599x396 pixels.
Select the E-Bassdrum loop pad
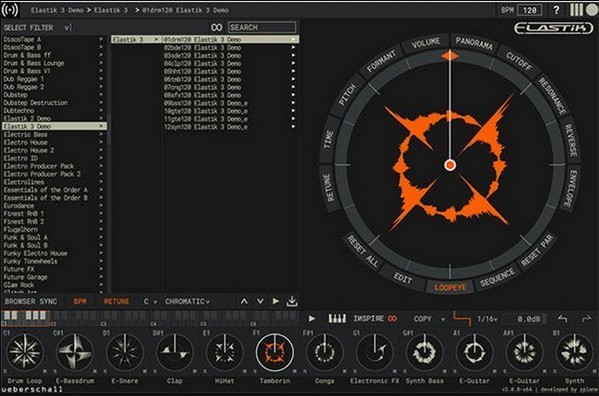click(75, 352)
